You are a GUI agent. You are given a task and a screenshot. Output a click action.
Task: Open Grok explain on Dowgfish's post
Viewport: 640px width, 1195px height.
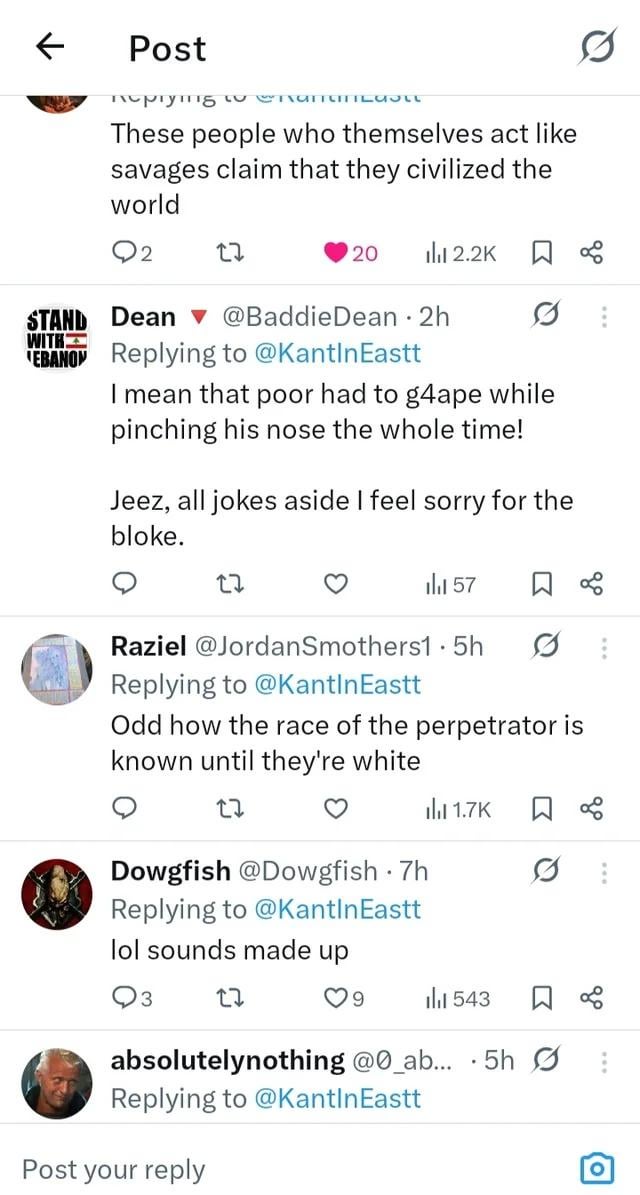click(x=546, y=872)
